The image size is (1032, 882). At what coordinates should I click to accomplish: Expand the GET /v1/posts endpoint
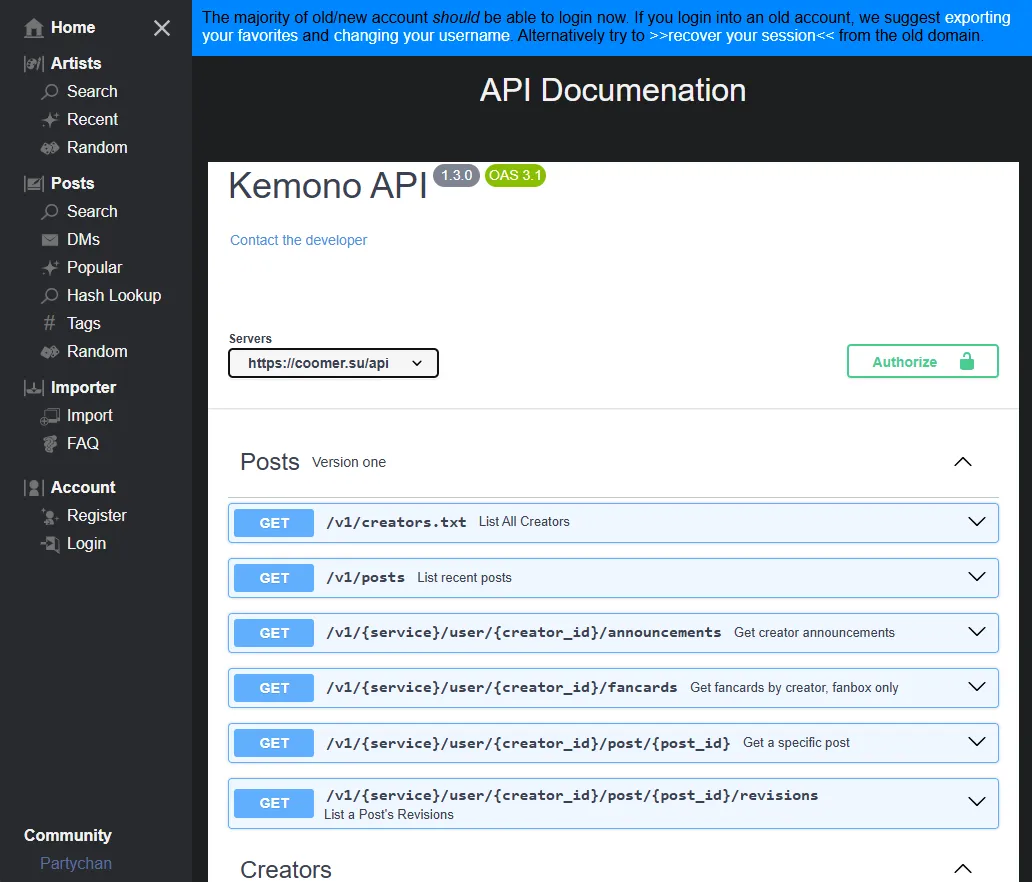click(x=977, y=577)
